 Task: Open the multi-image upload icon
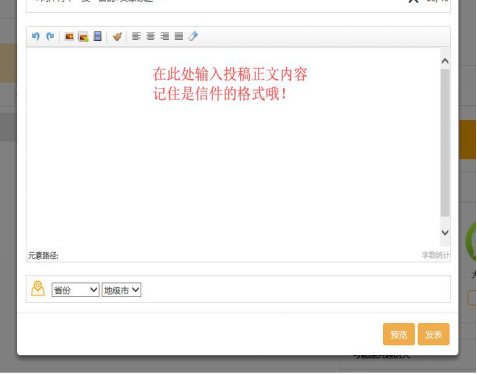[x=83, y=37]
